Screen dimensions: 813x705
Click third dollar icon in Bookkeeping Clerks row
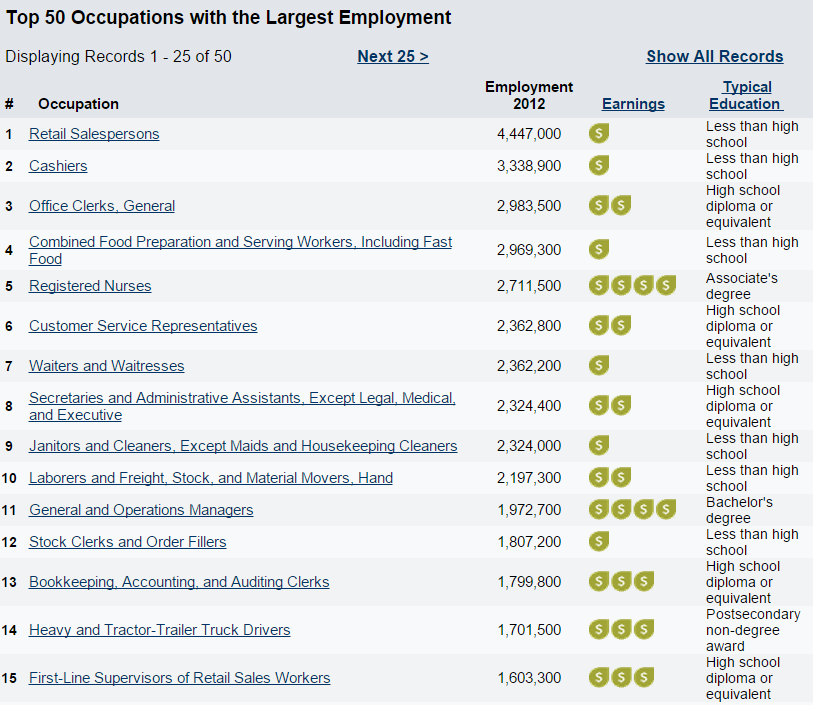point(643,582)
